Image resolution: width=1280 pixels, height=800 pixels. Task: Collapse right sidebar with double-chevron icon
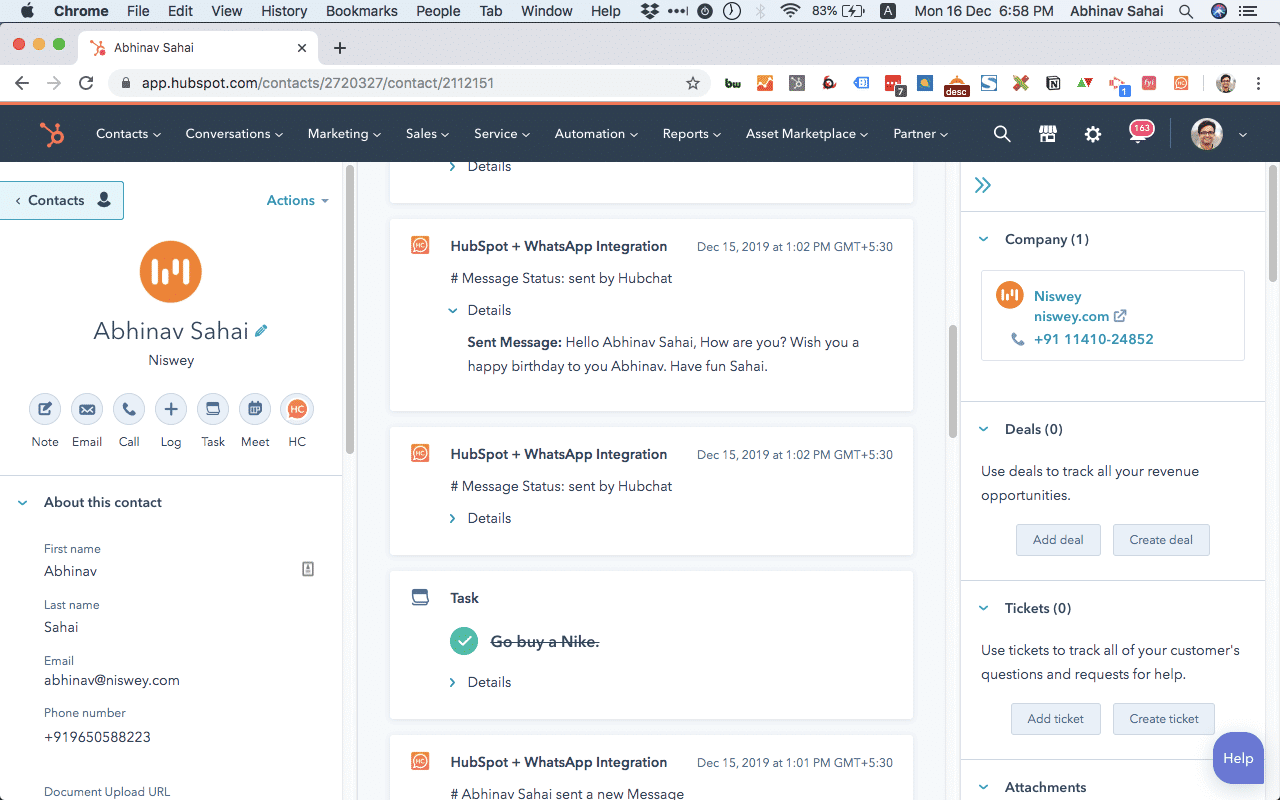pos(983,185)
